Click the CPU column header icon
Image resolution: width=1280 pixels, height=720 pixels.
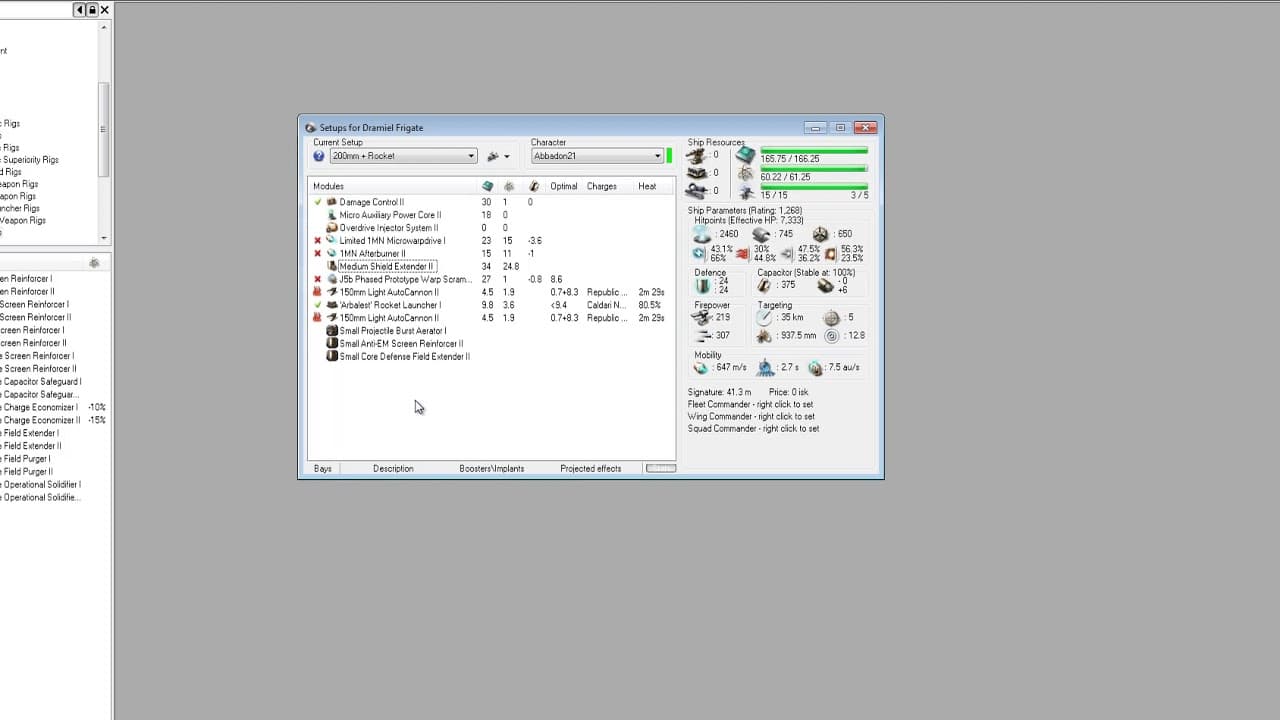[x=487, y=186]
